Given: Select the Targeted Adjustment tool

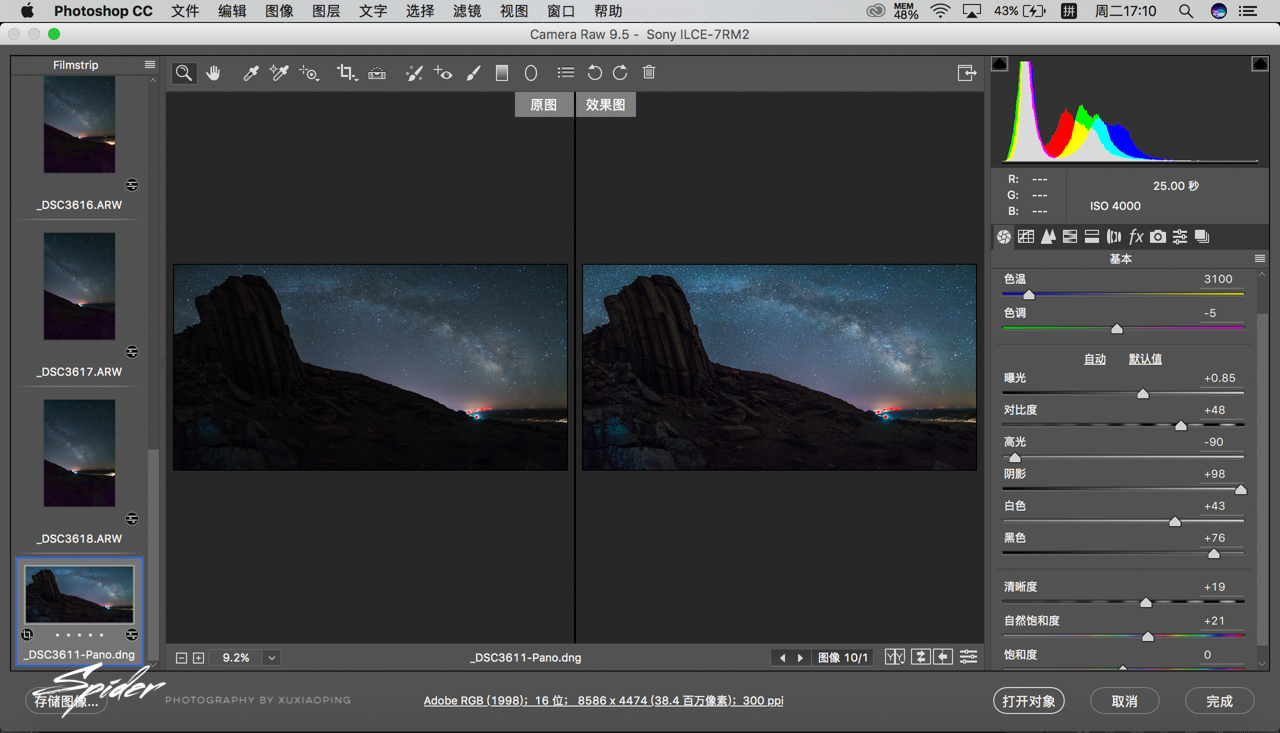Looking at the screenshot, I should [x=309, y=73].
